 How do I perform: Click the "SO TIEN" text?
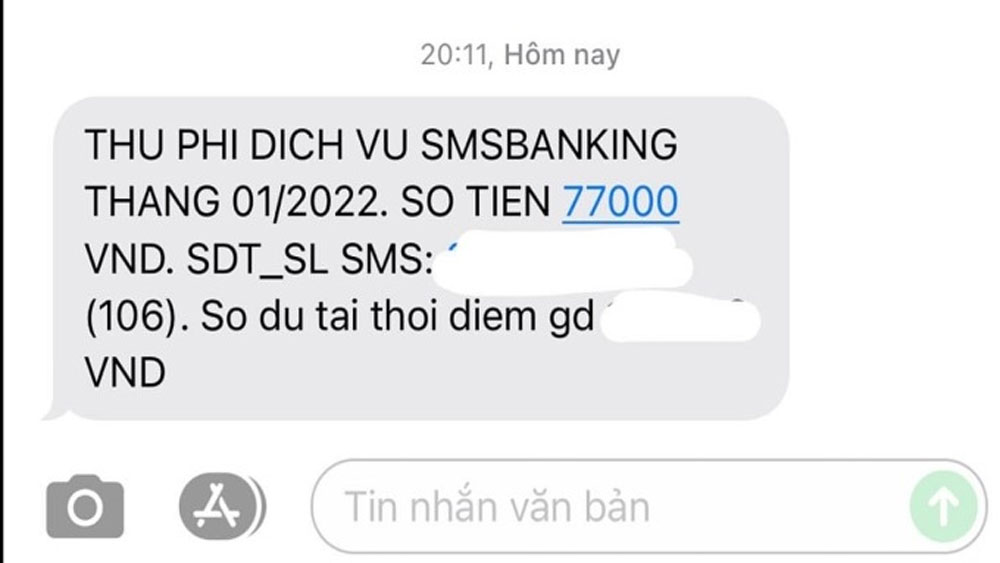tap(475, 202)
